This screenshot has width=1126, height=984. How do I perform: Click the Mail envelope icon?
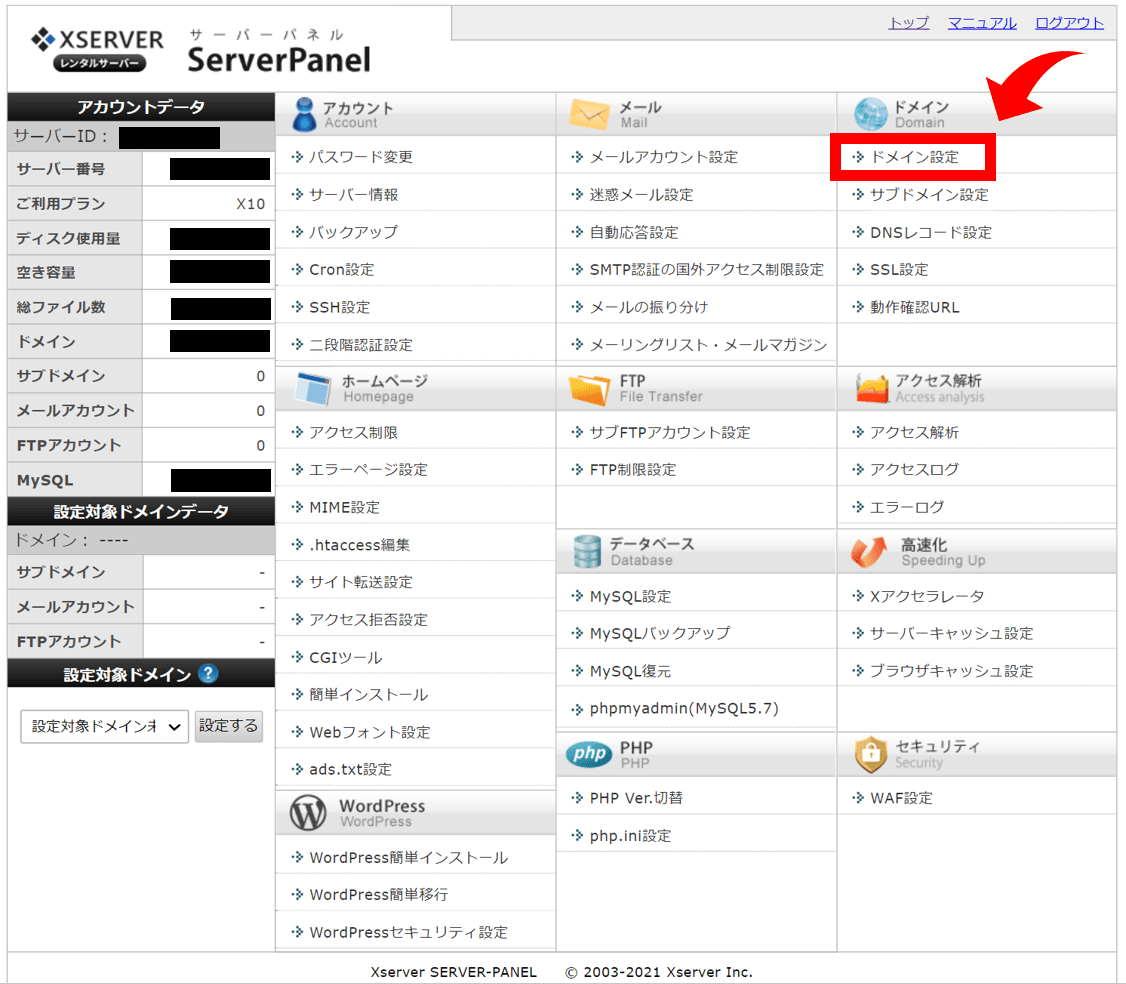(590, 114)
